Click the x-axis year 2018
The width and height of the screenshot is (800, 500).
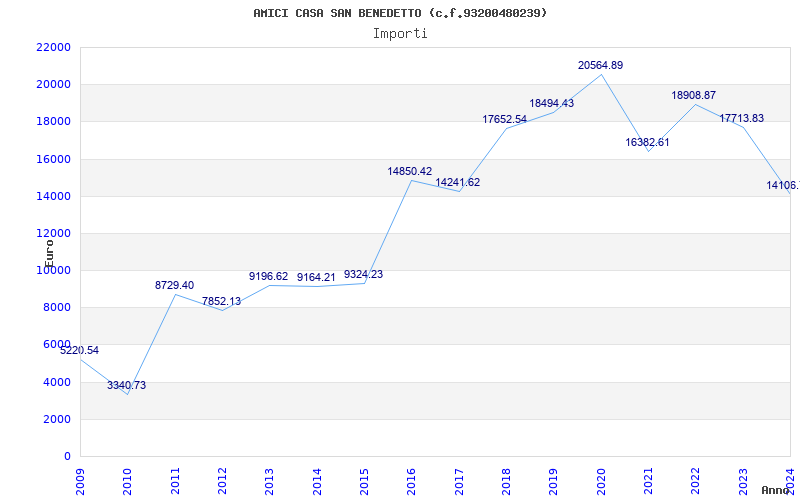pos(506,482)
